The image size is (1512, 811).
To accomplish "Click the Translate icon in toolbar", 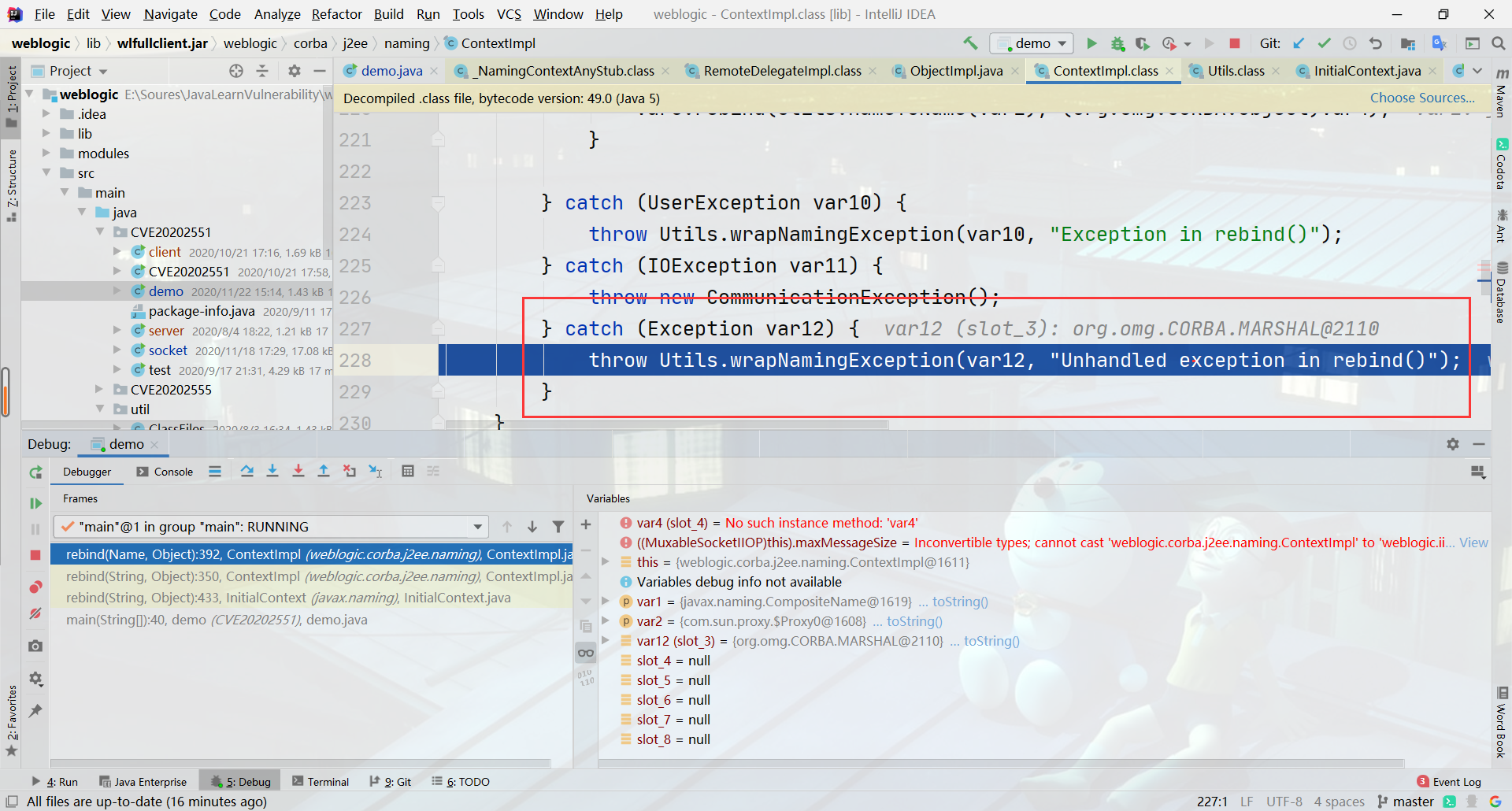I will pyautogui.click(x=1439, y=43).
